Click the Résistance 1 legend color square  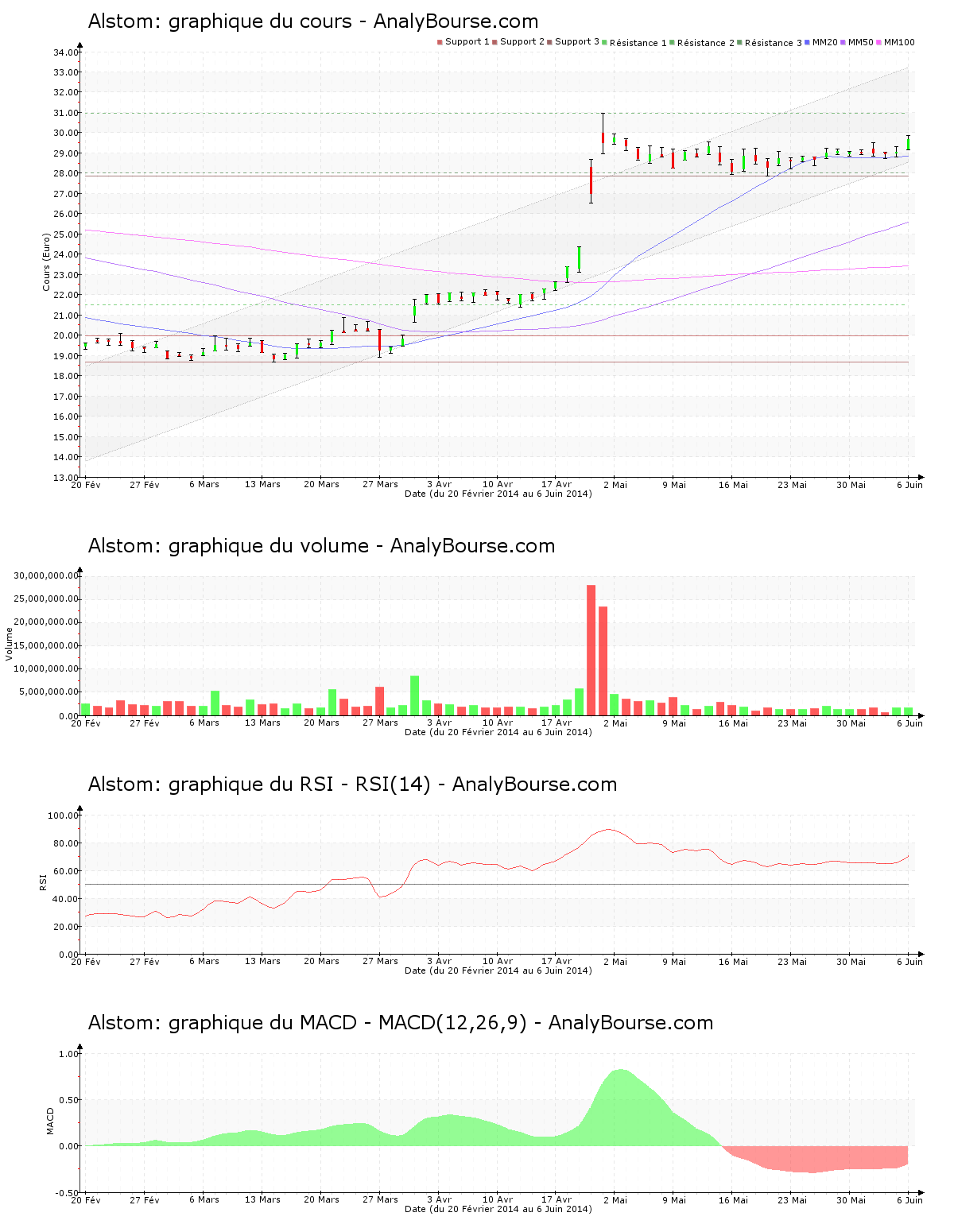pyautogui.click(x=605, y=42)
